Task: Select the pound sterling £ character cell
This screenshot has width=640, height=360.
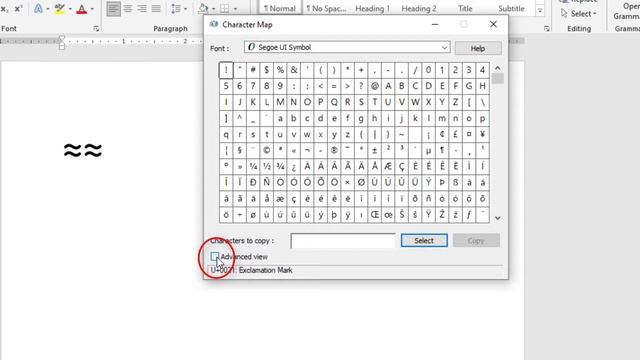Action: [456, 134]
